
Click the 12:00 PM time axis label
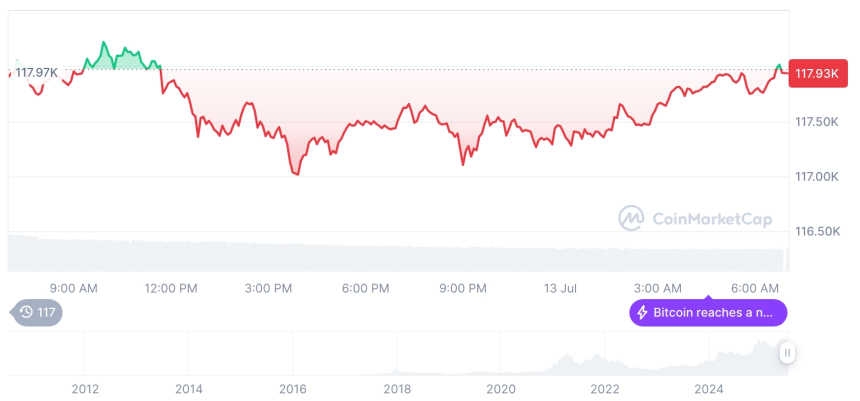pyautogui.click(x=172, y=289)
